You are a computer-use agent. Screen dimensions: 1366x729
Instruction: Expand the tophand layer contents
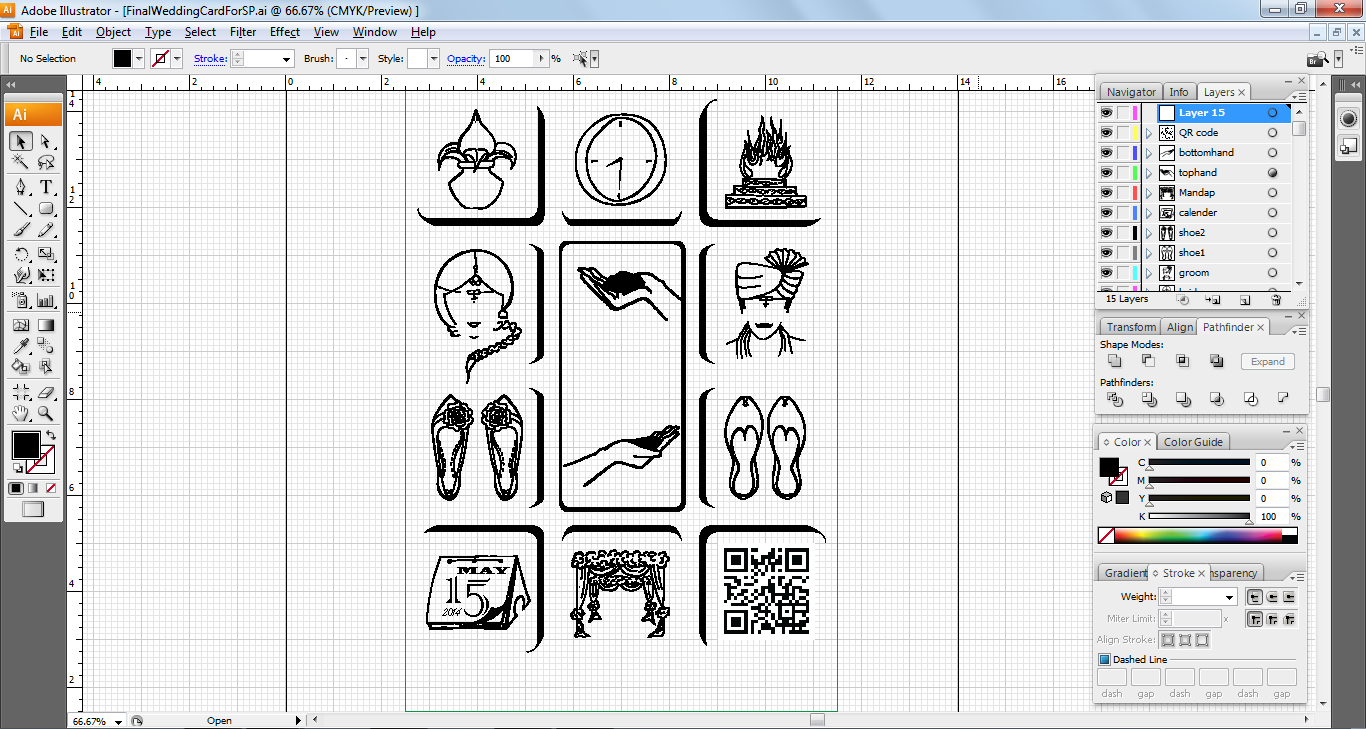pyautogui.click(x=1148, y=173)
